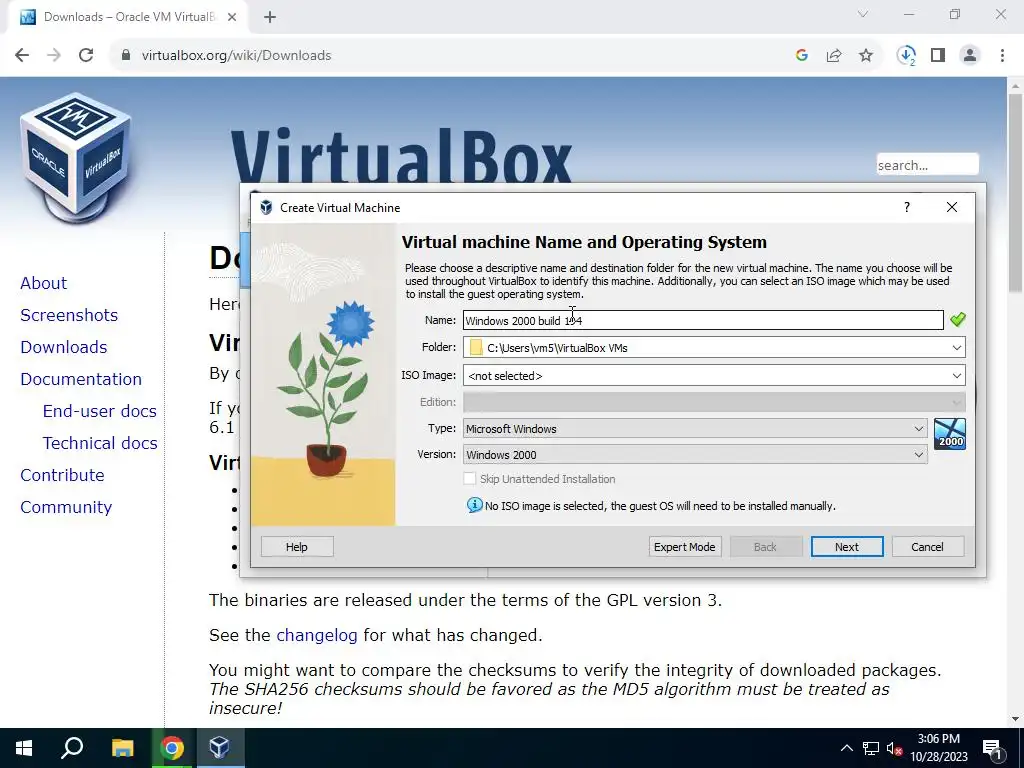This screenshot has width=1024, height=768.
Task: Click the dialog help question mark
Action: coord(906,207)
